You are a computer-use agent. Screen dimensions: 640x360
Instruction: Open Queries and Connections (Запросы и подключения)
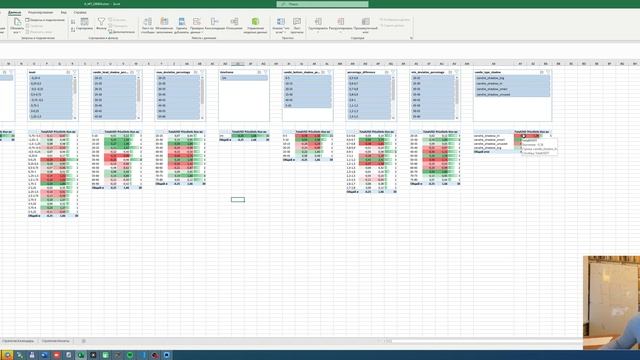click(x=45, y=20)
